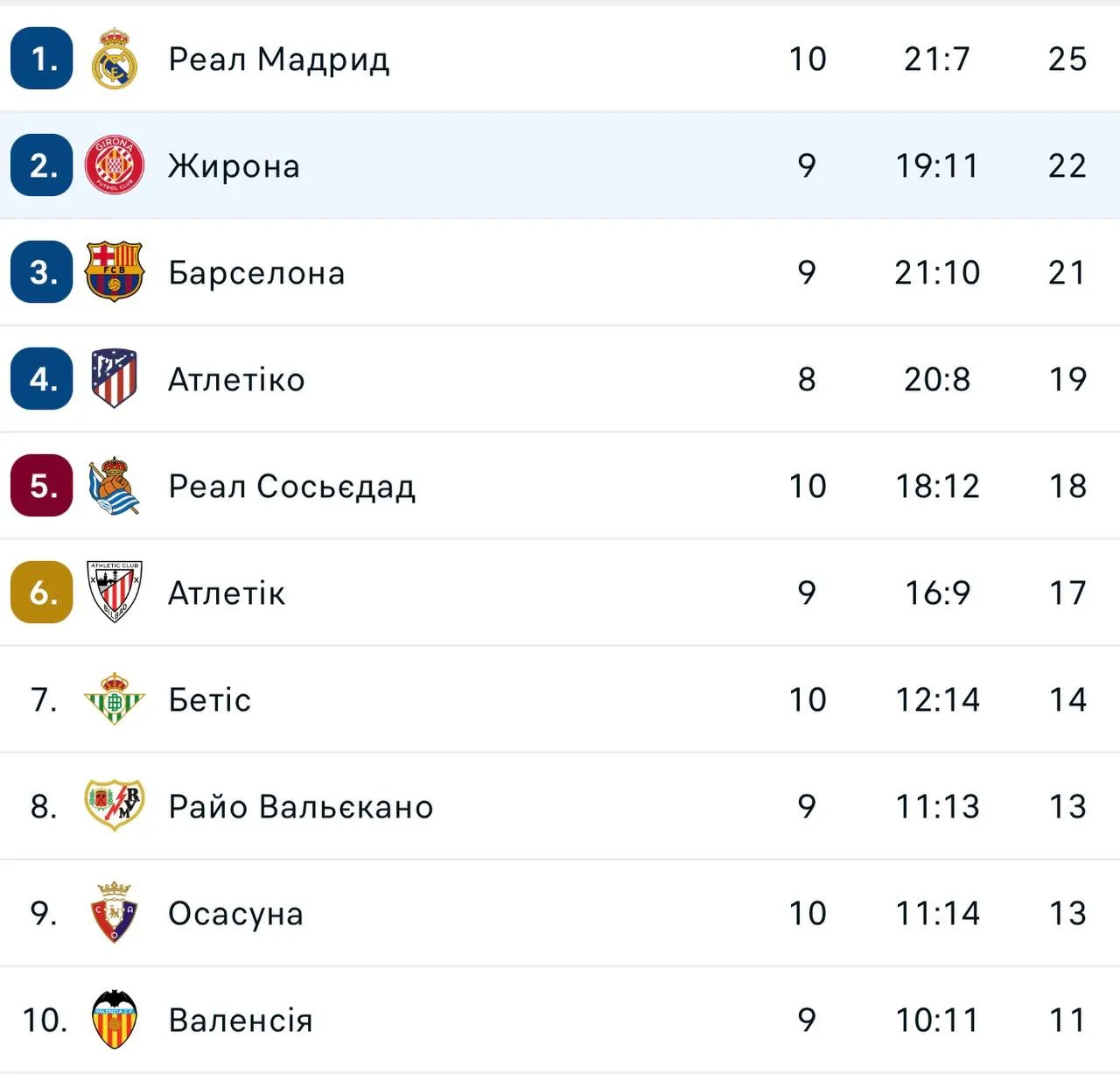Click the Osasuna club crest

(x=115, y=913)
